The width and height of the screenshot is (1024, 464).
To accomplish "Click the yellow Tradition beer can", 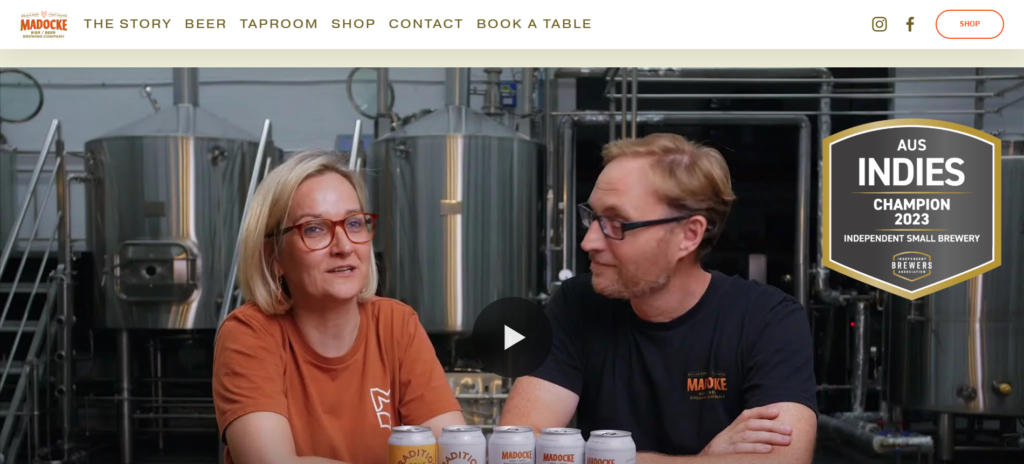I will pos(412,445).
